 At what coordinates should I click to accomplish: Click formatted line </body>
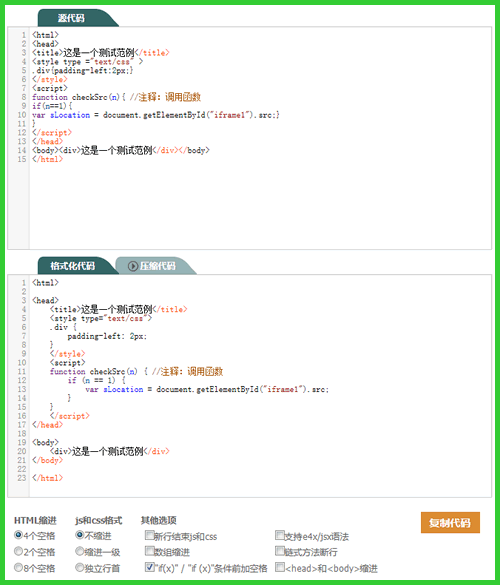click(47, 460)
